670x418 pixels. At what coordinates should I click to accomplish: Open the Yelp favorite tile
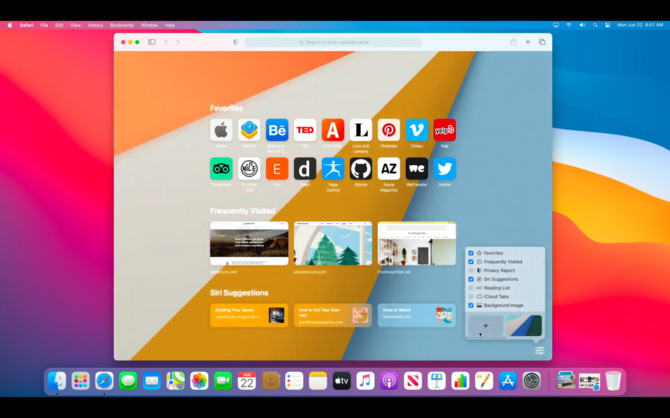444,130
